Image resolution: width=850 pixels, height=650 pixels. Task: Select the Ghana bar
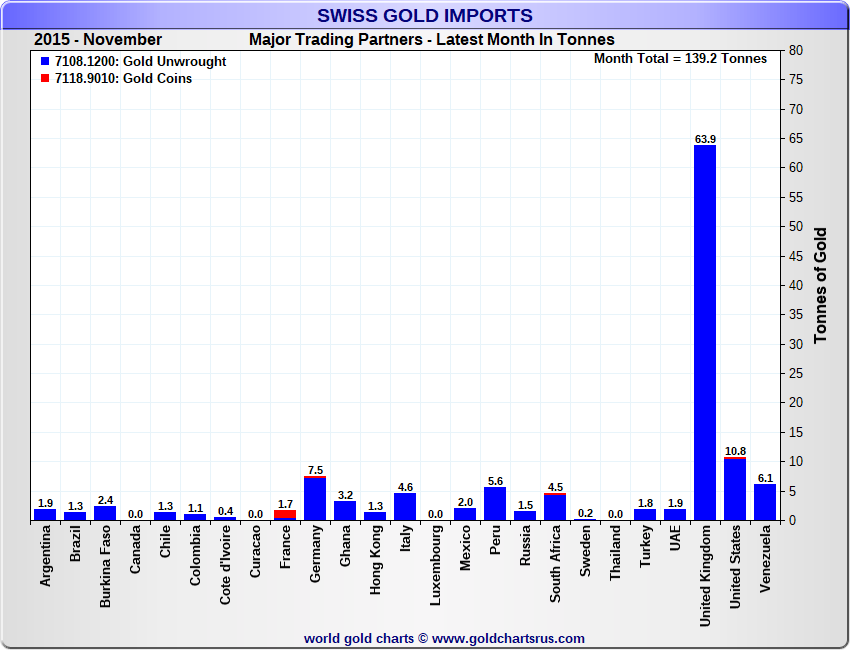tap(344, 511)
